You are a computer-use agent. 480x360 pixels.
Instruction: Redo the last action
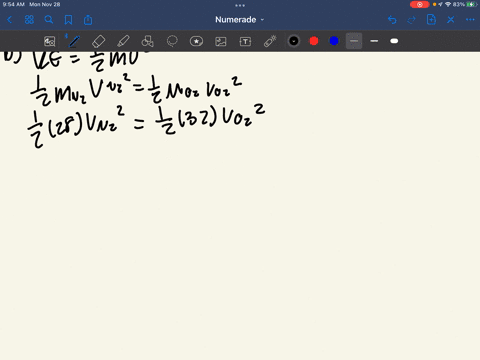(x=412, y=20)
